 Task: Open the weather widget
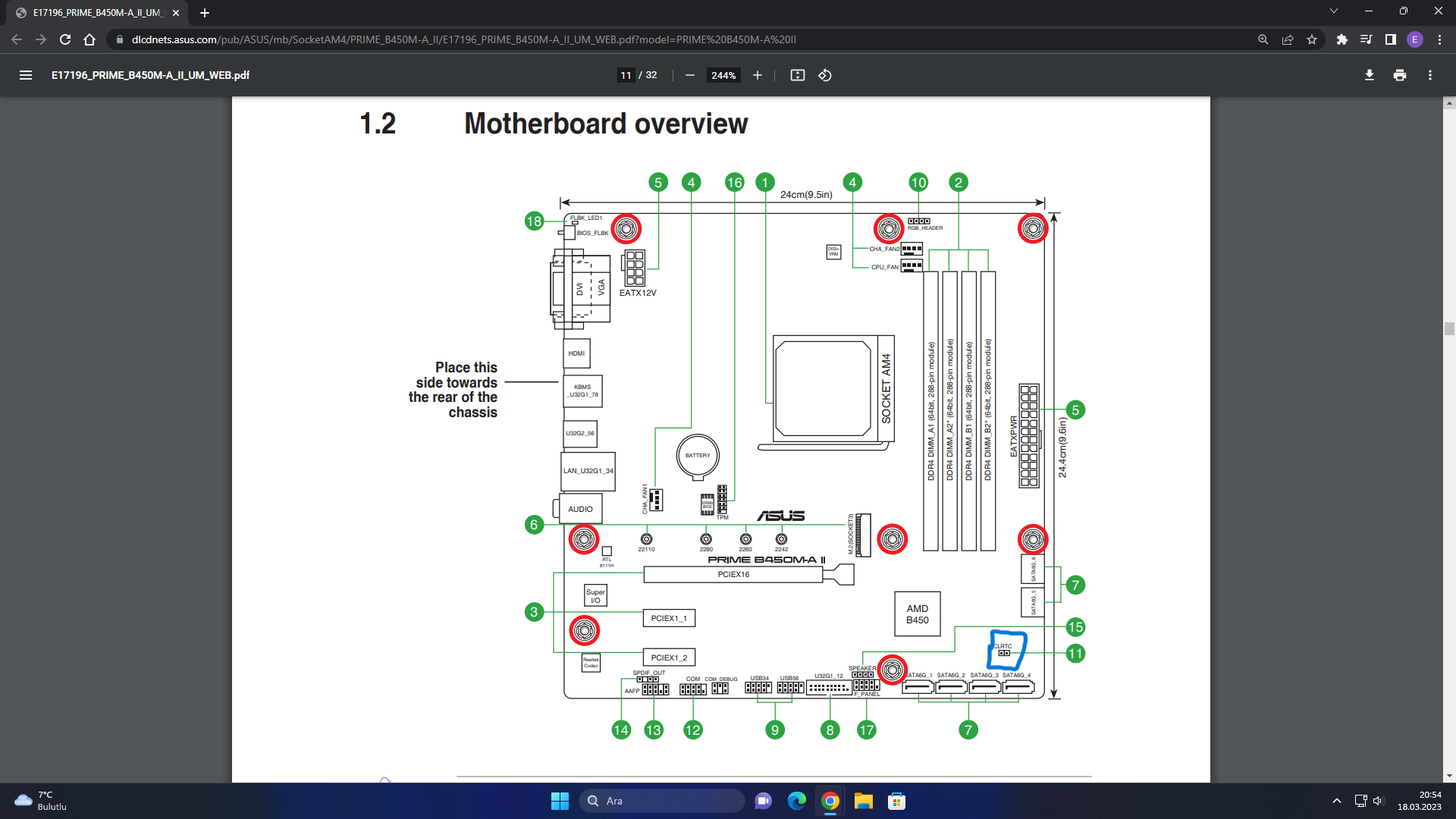click(42, 801)
